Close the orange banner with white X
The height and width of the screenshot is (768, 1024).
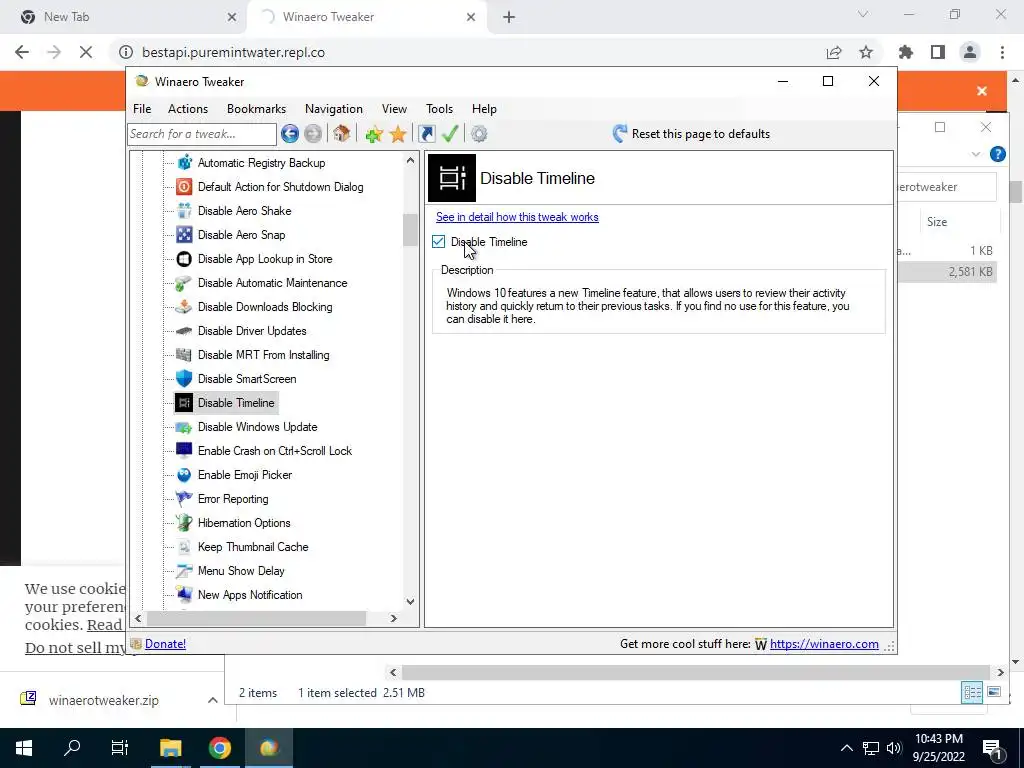point(982,91)
